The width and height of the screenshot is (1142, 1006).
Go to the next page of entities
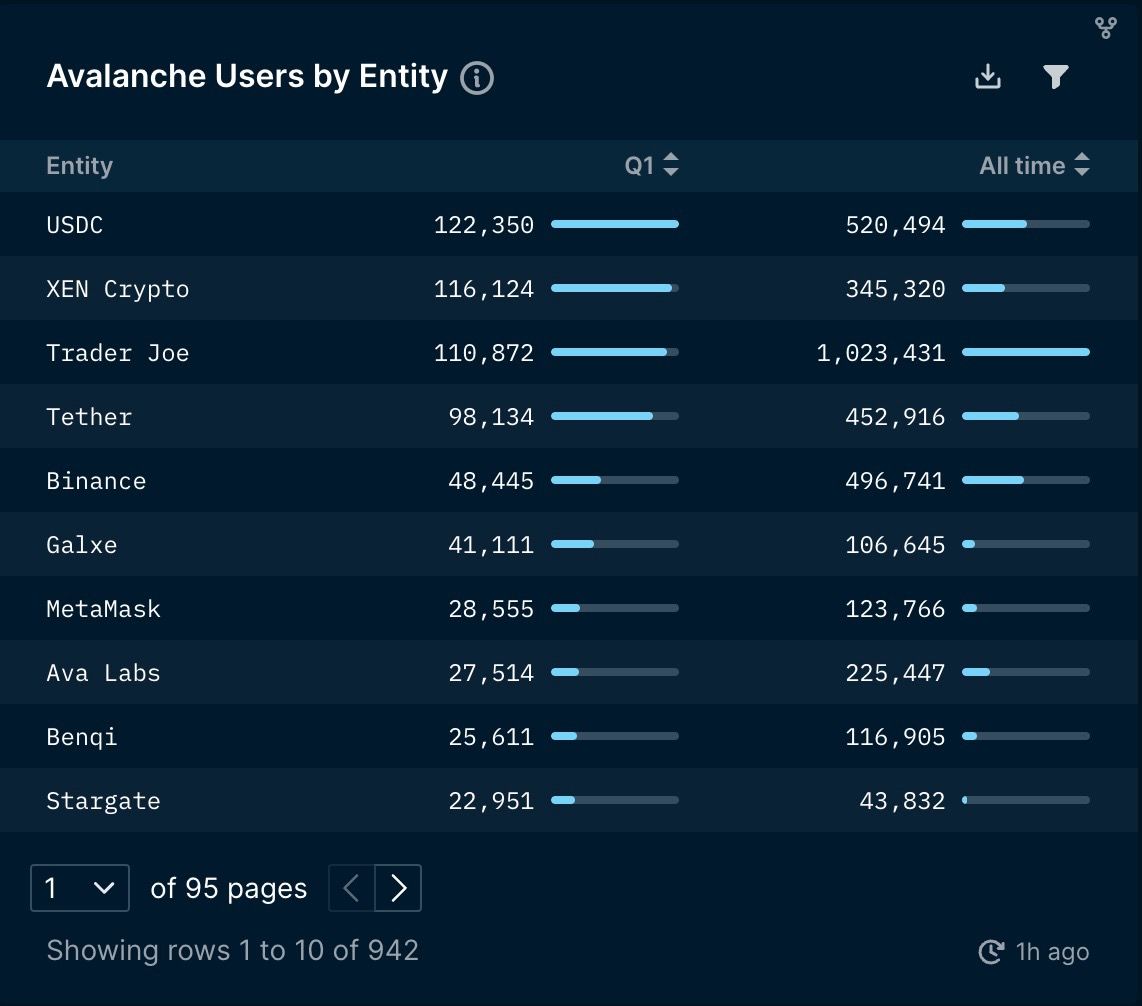[399, 888]
